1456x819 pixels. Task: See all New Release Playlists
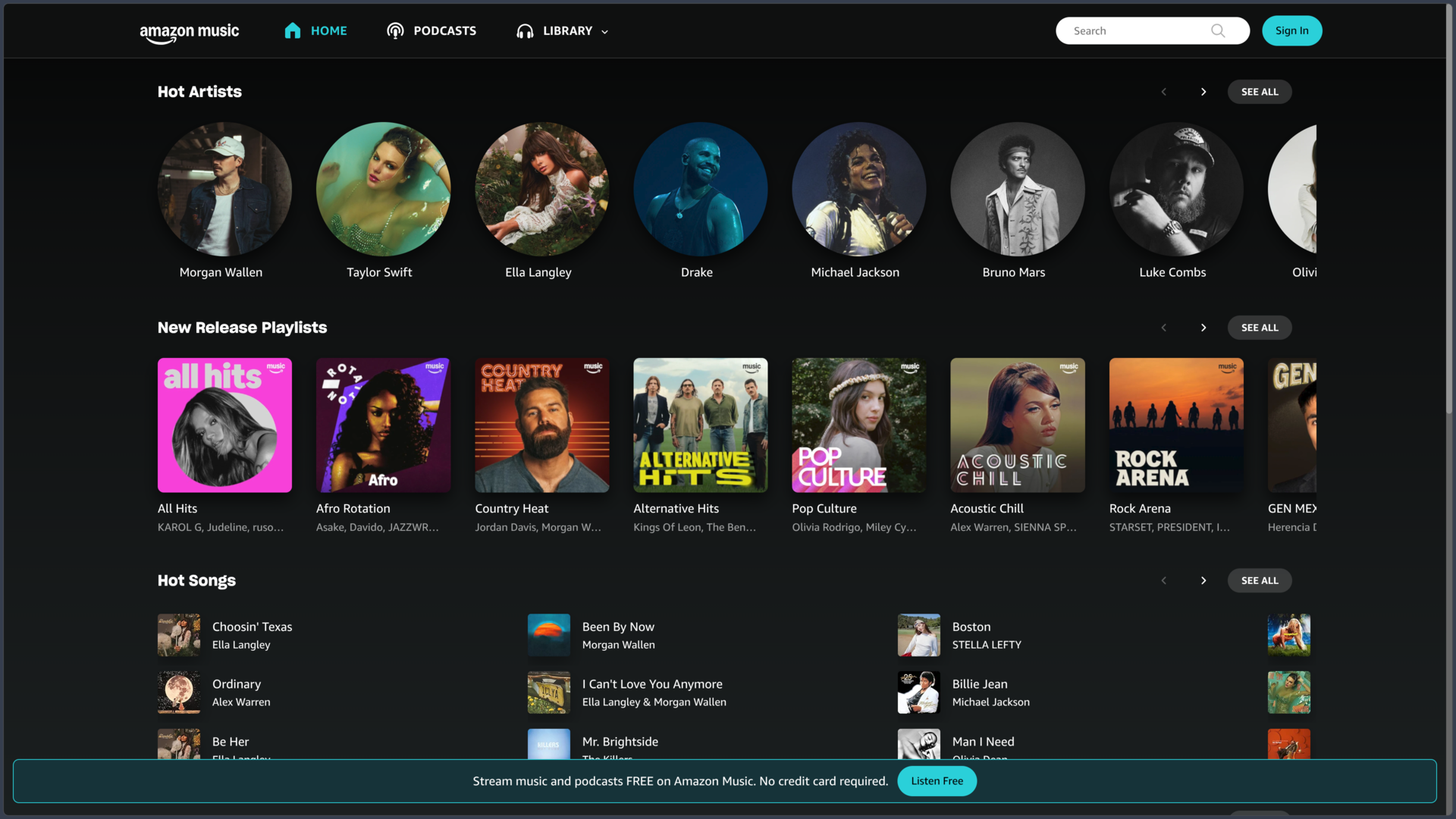(1260, 328)
